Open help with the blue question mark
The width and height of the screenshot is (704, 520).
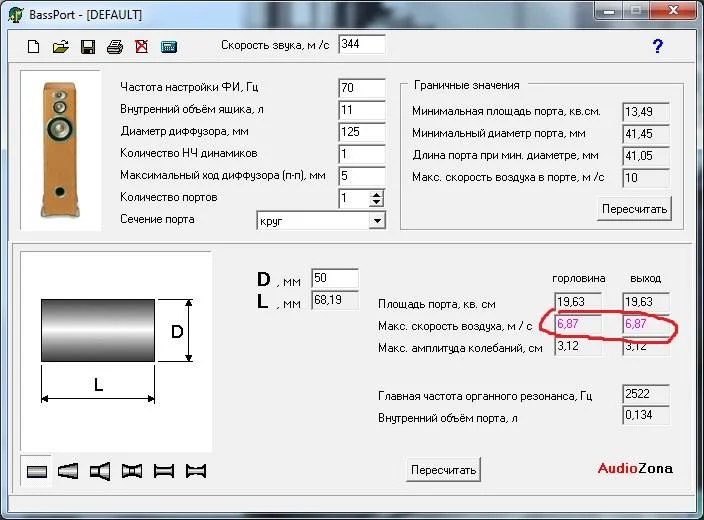[657, 46]
